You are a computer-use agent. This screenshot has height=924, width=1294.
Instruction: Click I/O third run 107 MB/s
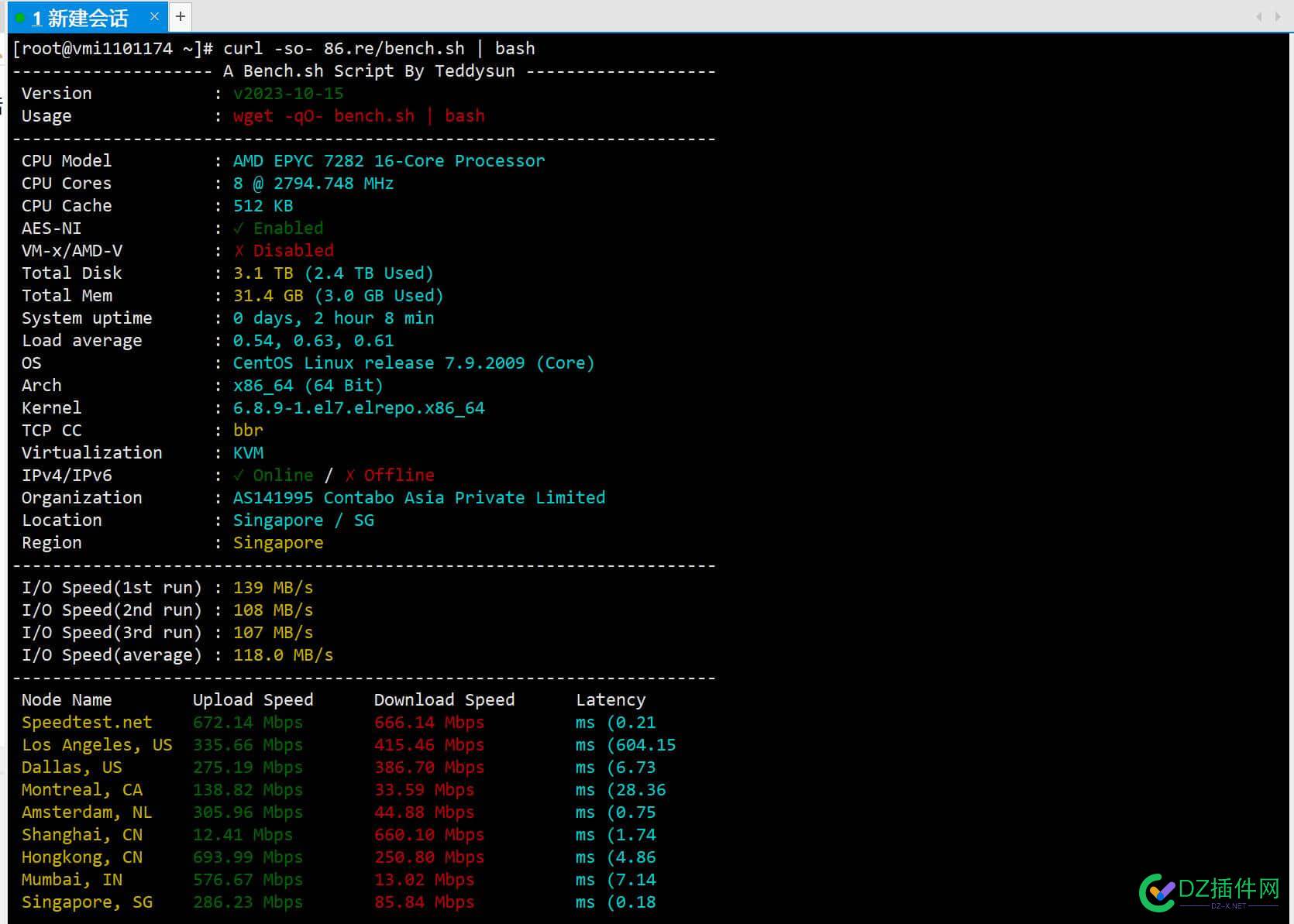click(274, 632)
